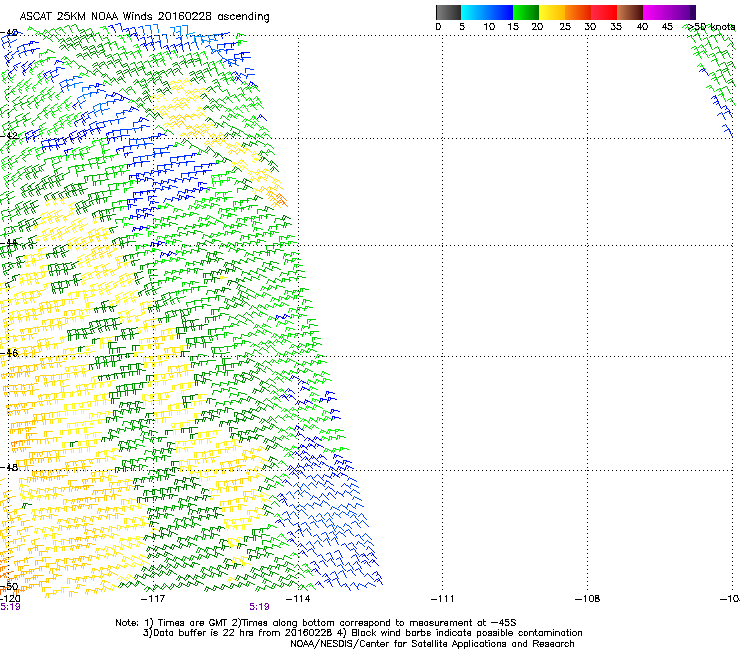This screenshot has height=650, width=740.
Task: Click the ASCAT 25KM NOAA Winds title
Action: coord(144,17)
